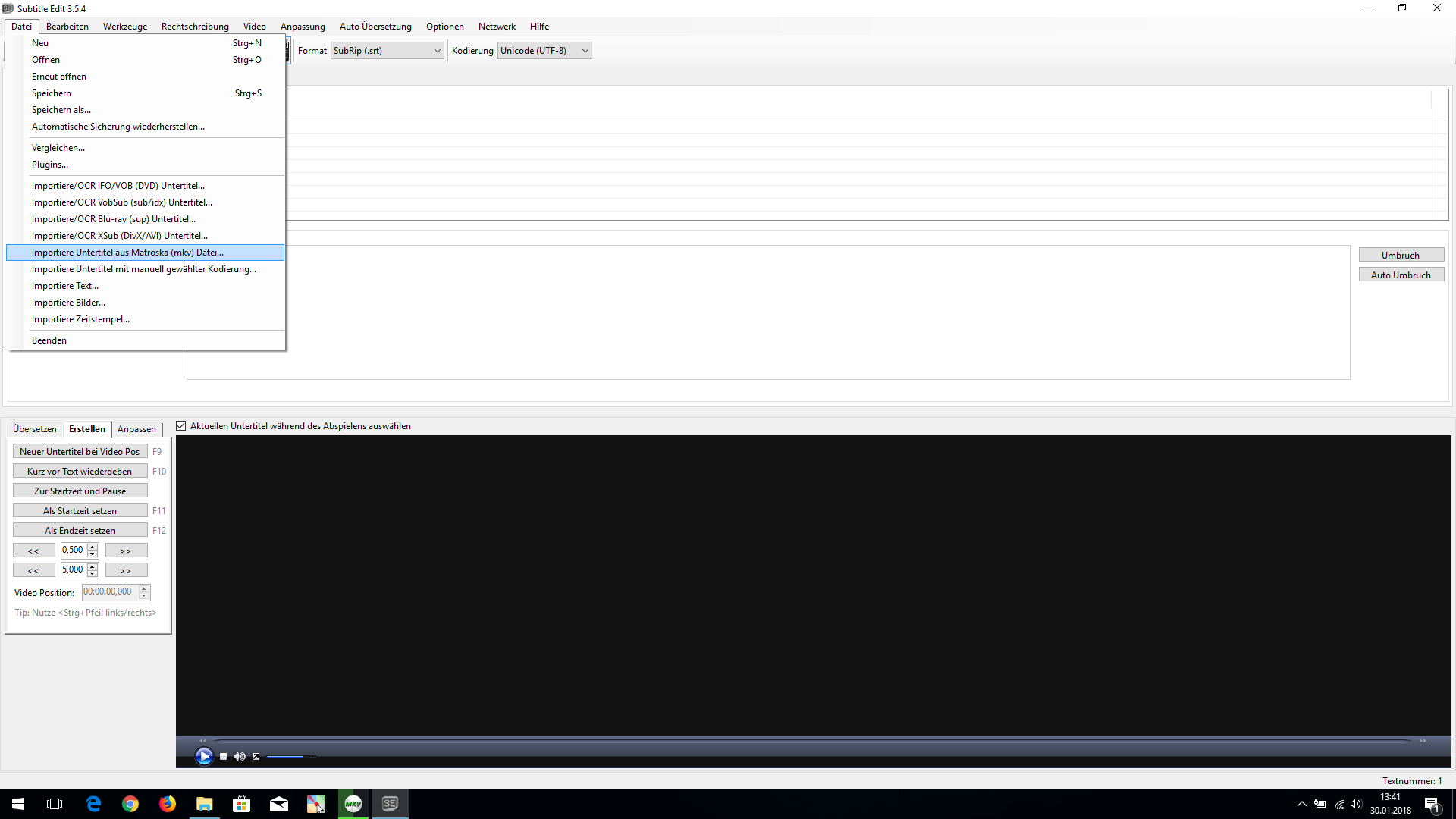Viewport: 1456px width, 819px height.
Task: Click the stop playback icon
Action: click(x=223, y=756)
